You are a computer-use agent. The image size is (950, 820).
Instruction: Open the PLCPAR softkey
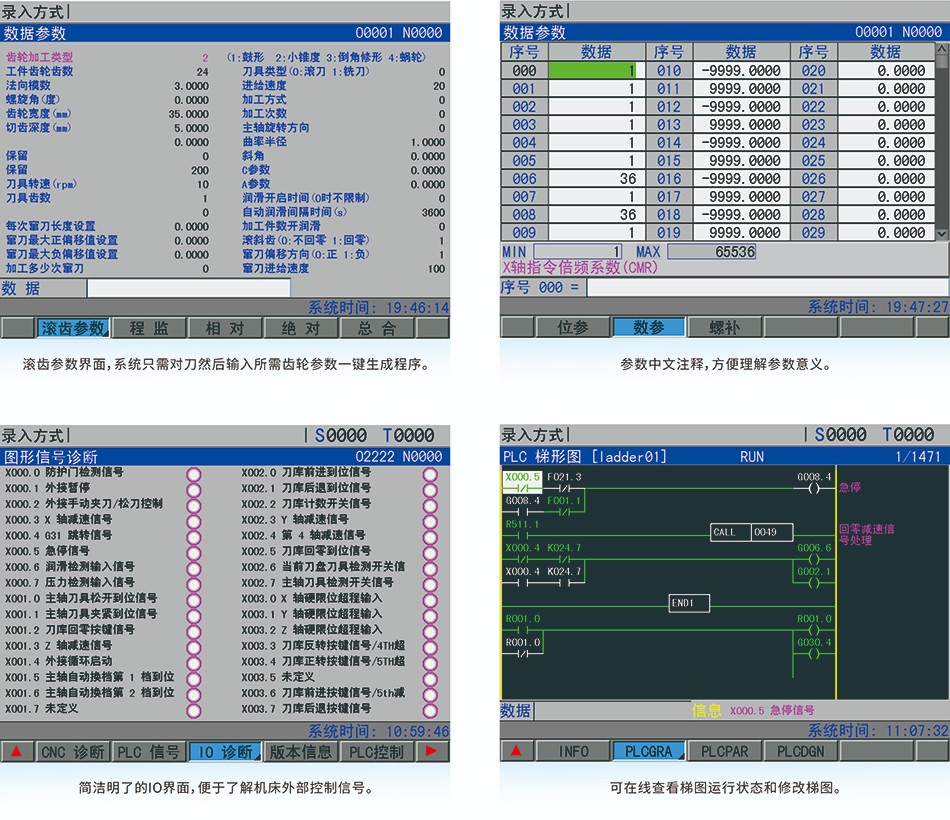pos(725,752)
